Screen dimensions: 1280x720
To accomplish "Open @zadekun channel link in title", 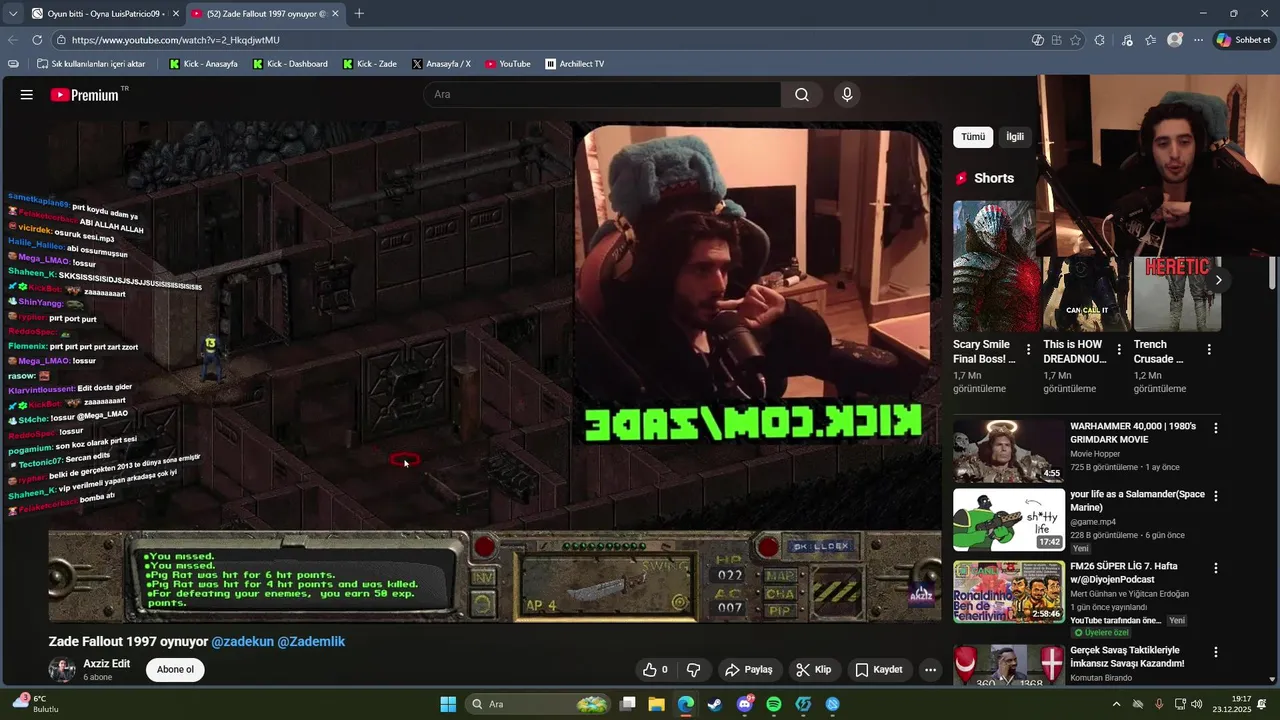I will tap(242, 642).
